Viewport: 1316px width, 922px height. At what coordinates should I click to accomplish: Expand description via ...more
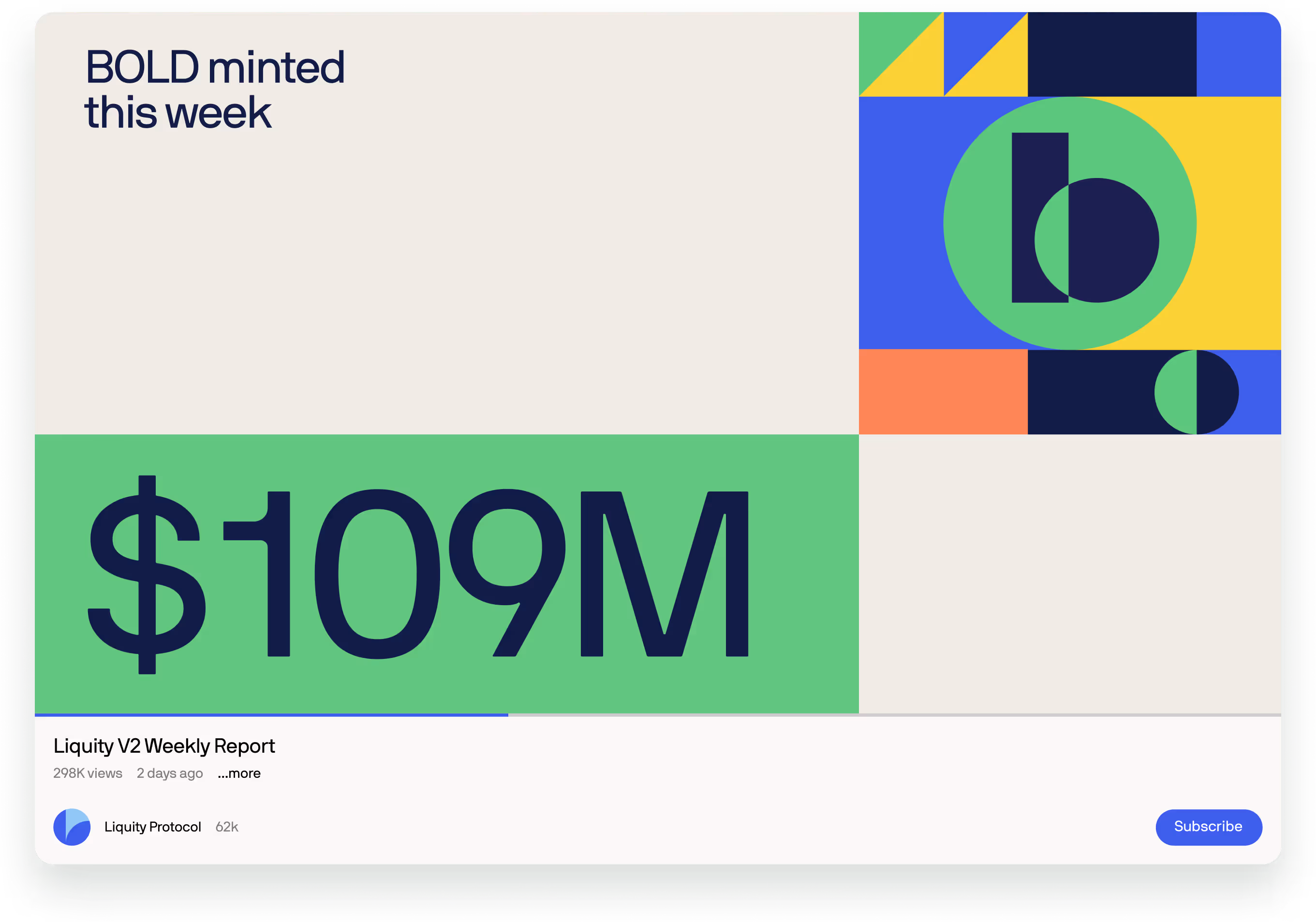point(239,773)
